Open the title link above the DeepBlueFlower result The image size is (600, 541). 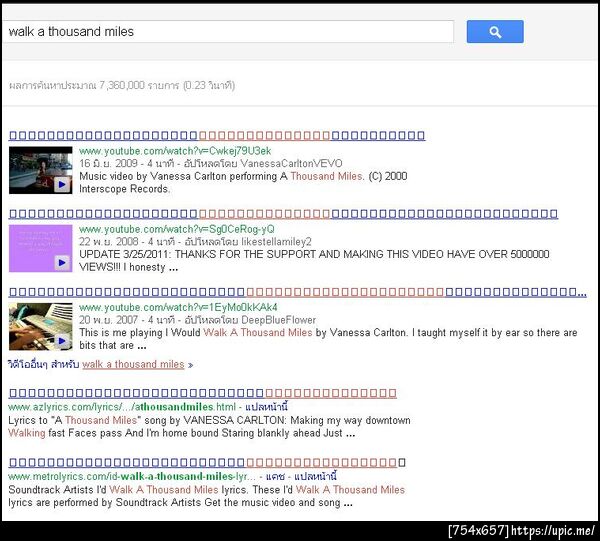point(298,292)
